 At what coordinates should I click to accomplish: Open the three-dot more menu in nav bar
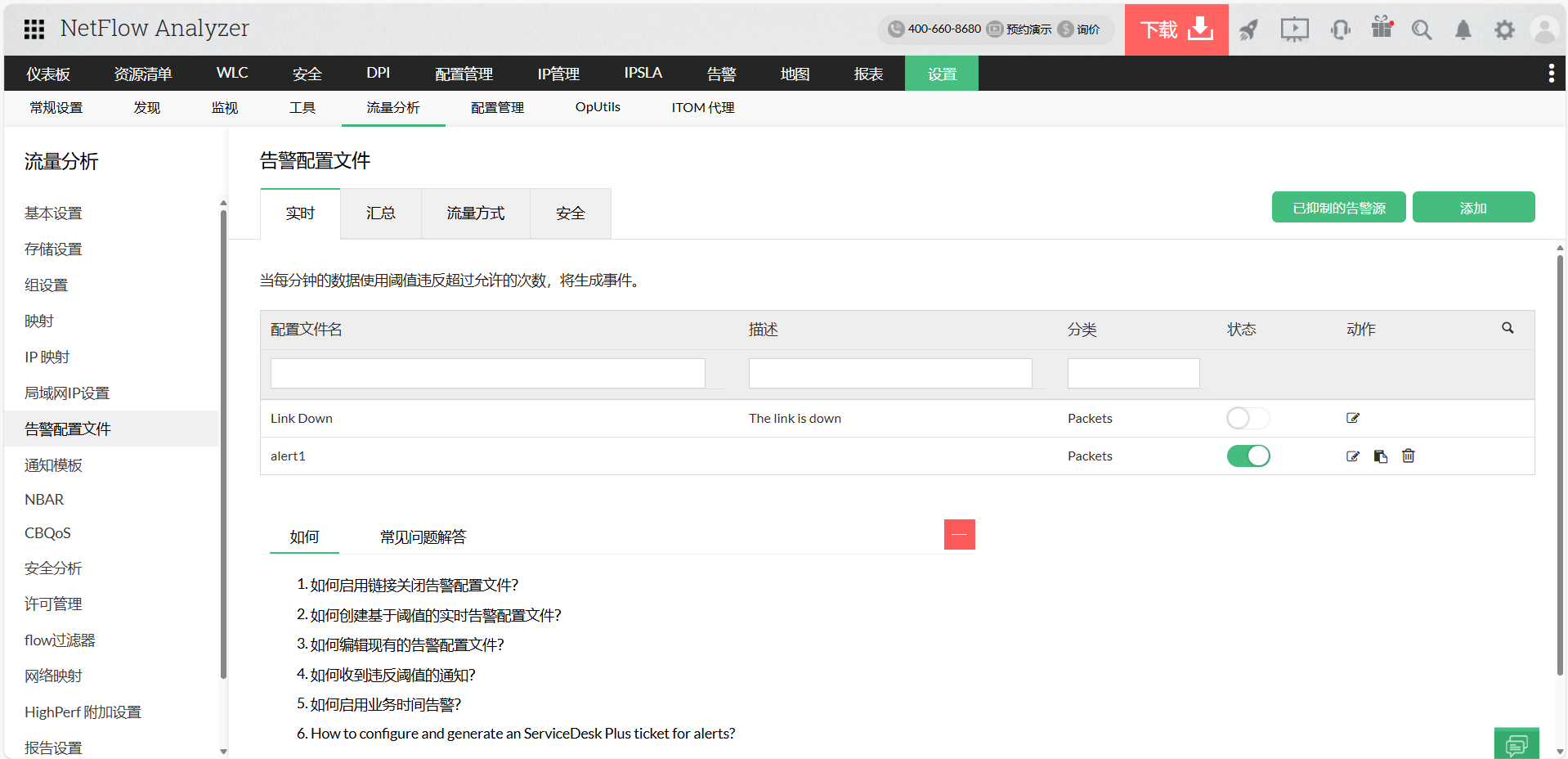1551,74
